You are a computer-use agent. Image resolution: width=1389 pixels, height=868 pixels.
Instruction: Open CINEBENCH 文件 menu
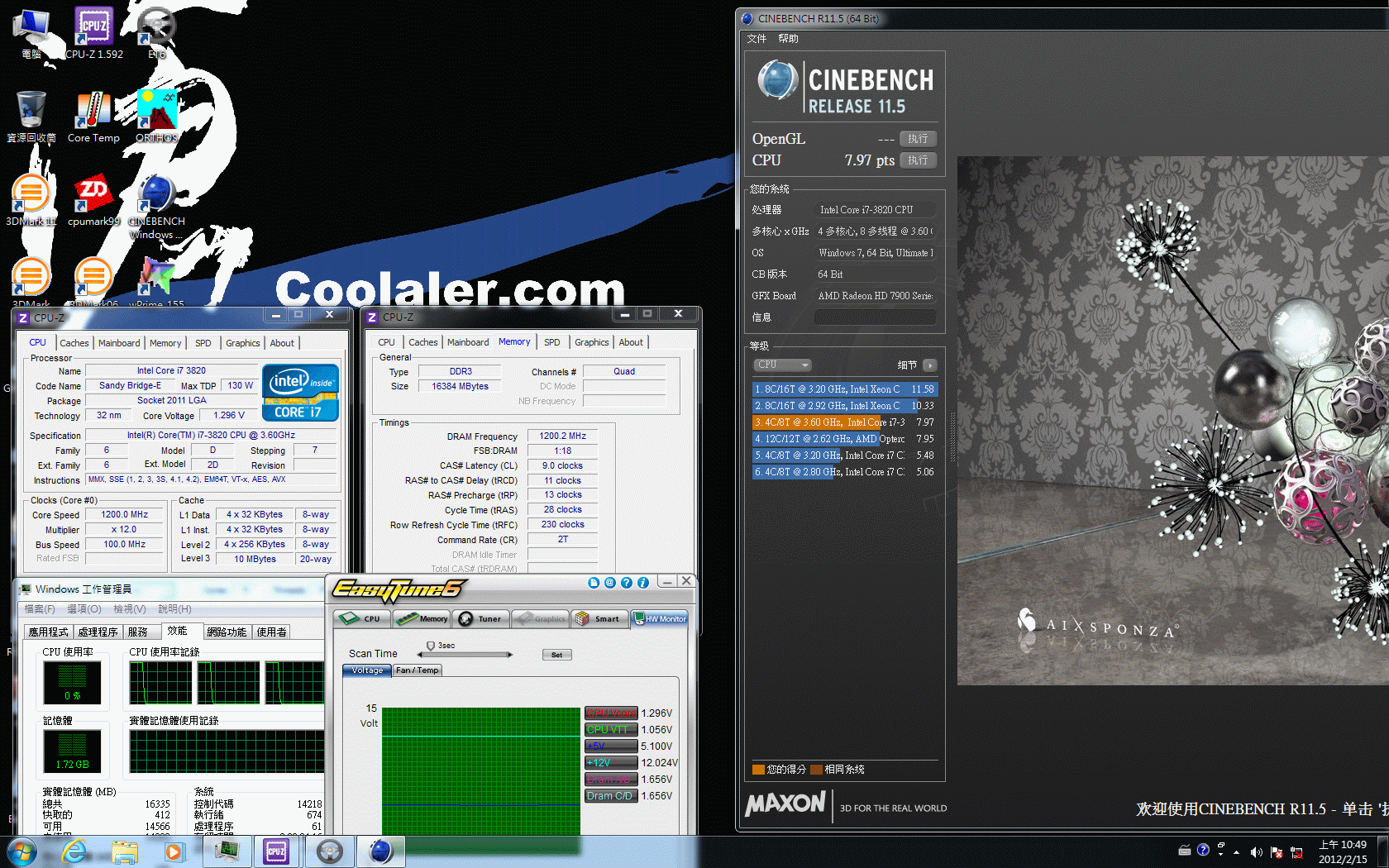(x=757, y=38)
